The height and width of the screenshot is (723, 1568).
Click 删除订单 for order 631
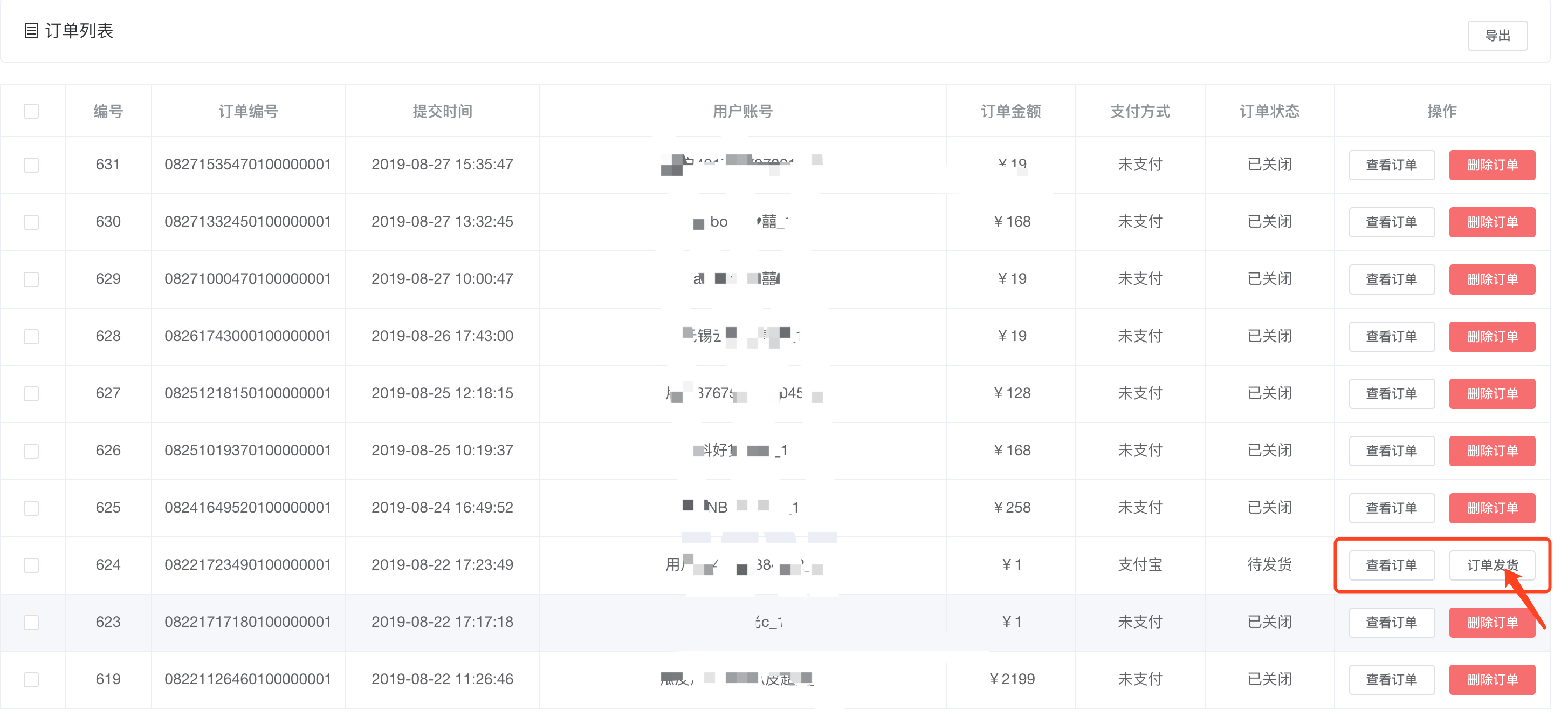pyautogui.click(x=1492, y=165)
